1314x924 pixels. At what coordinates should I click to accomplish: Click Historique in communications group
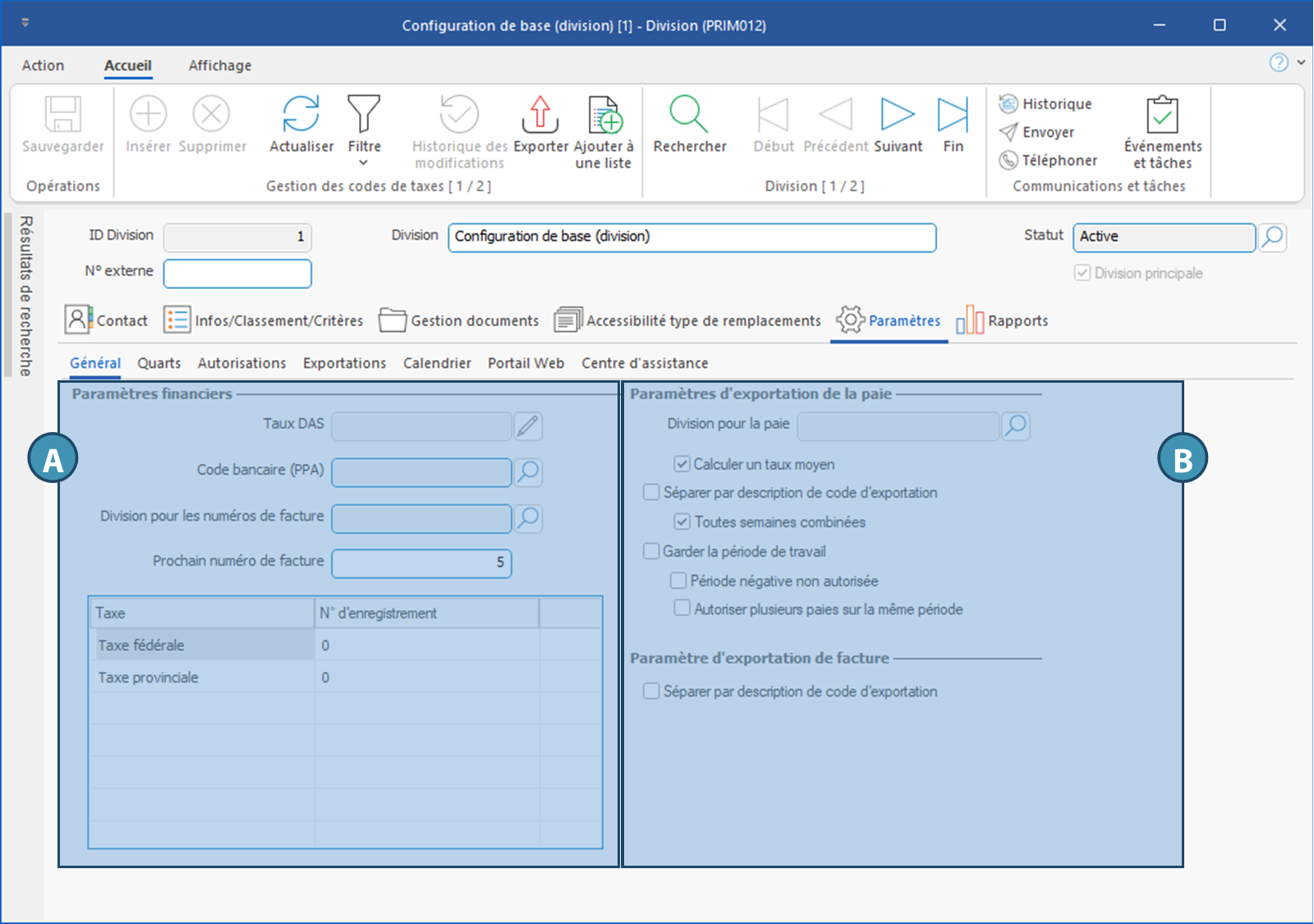coord(1045,104)
